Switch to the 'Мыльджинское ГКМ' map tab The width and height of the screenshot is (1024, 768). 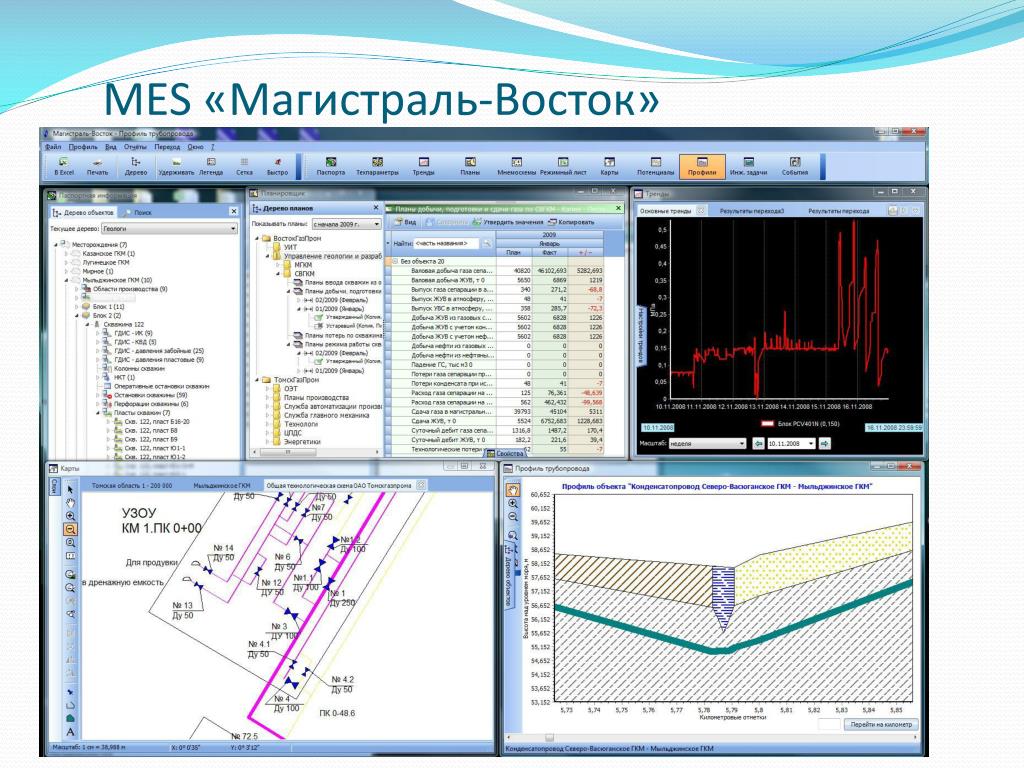222,486
